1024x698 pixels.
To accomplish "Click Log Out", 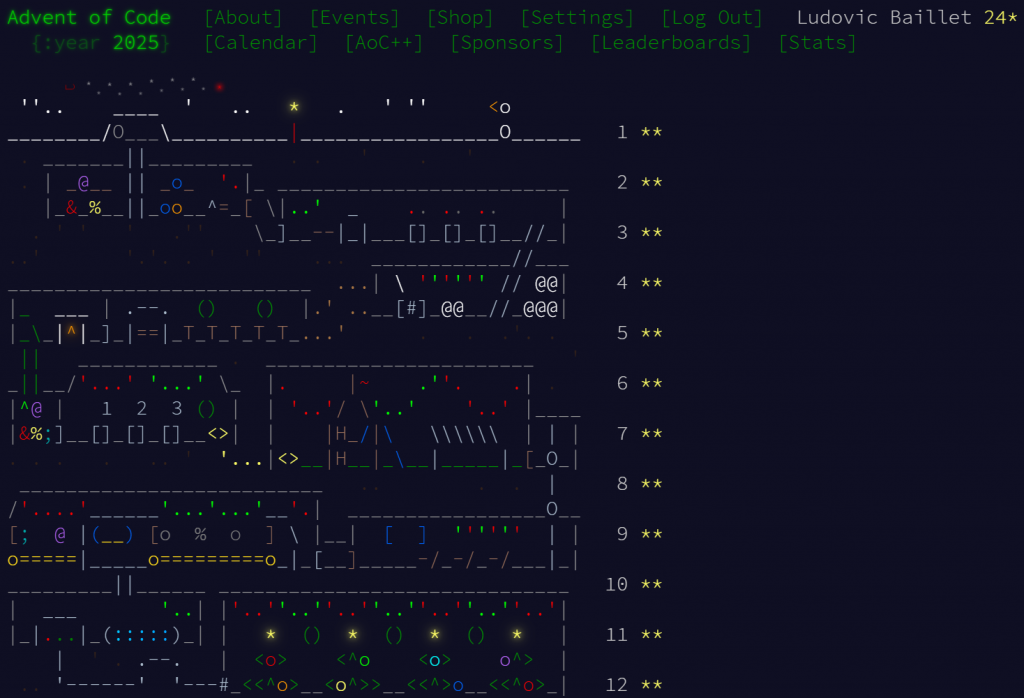I will [x=711, y=17].
